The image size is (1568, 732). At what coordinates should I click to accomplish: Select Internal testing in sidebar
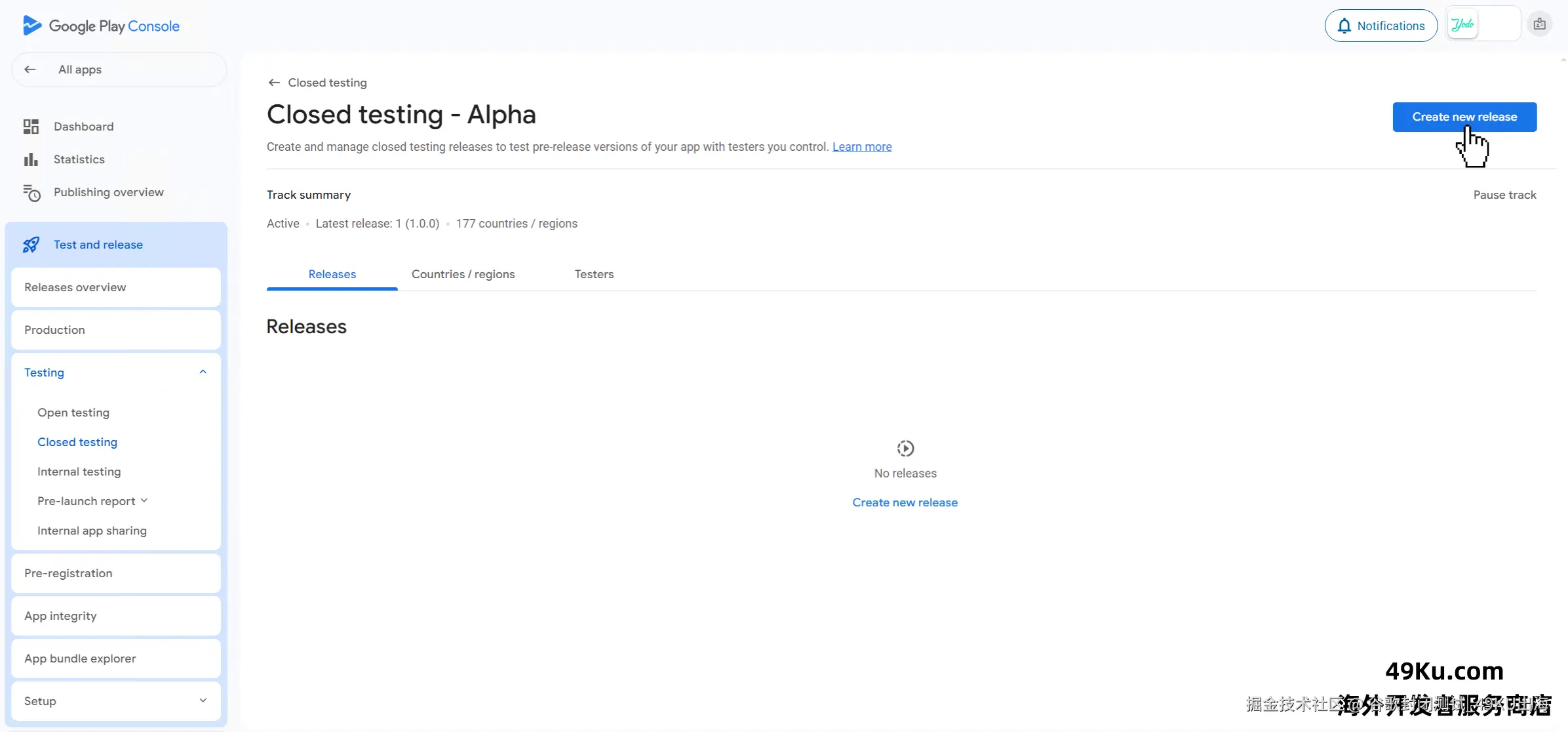click(79, 472)
